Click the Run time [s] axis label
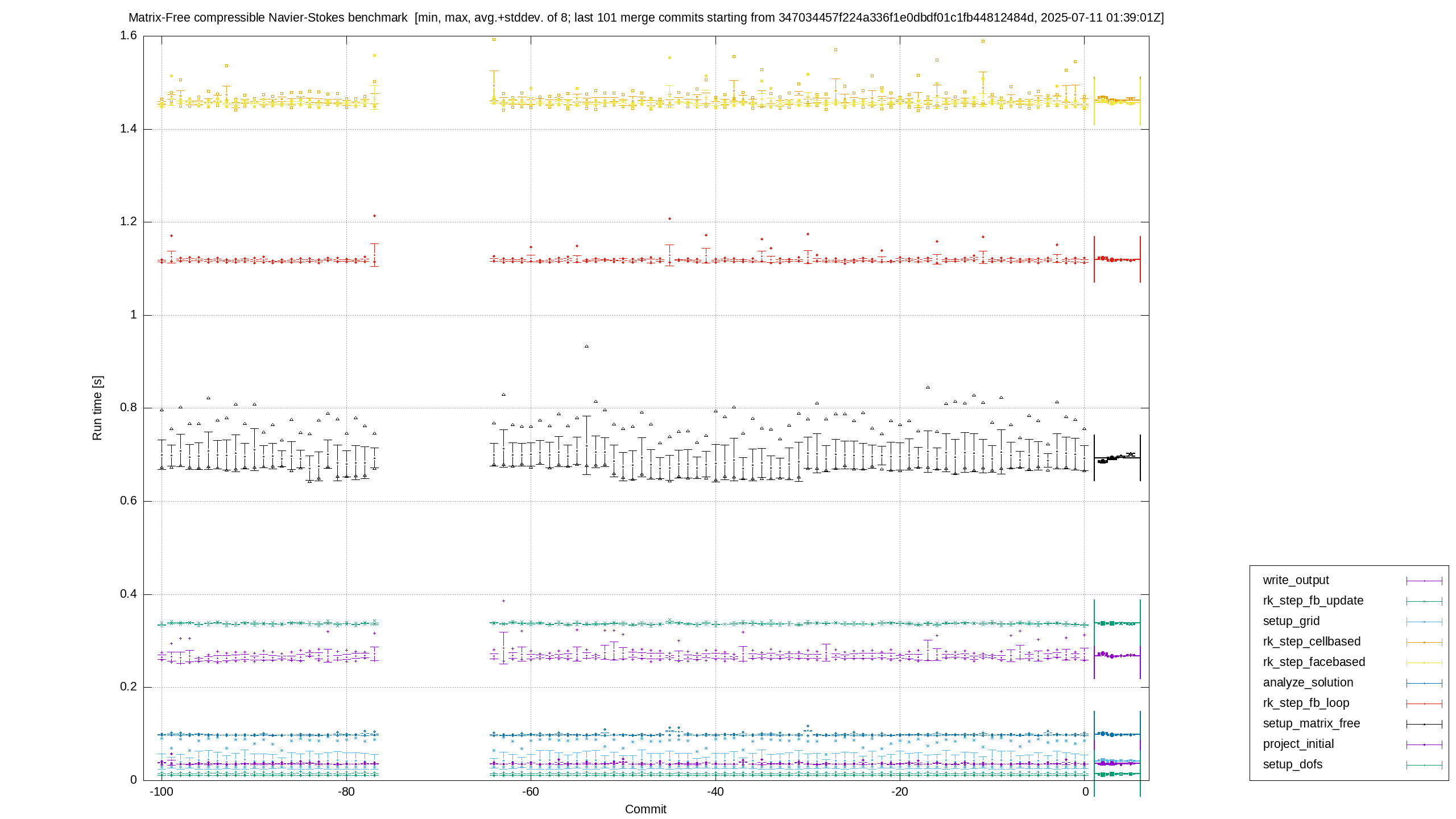1456x819 pixels. point(97,408)
